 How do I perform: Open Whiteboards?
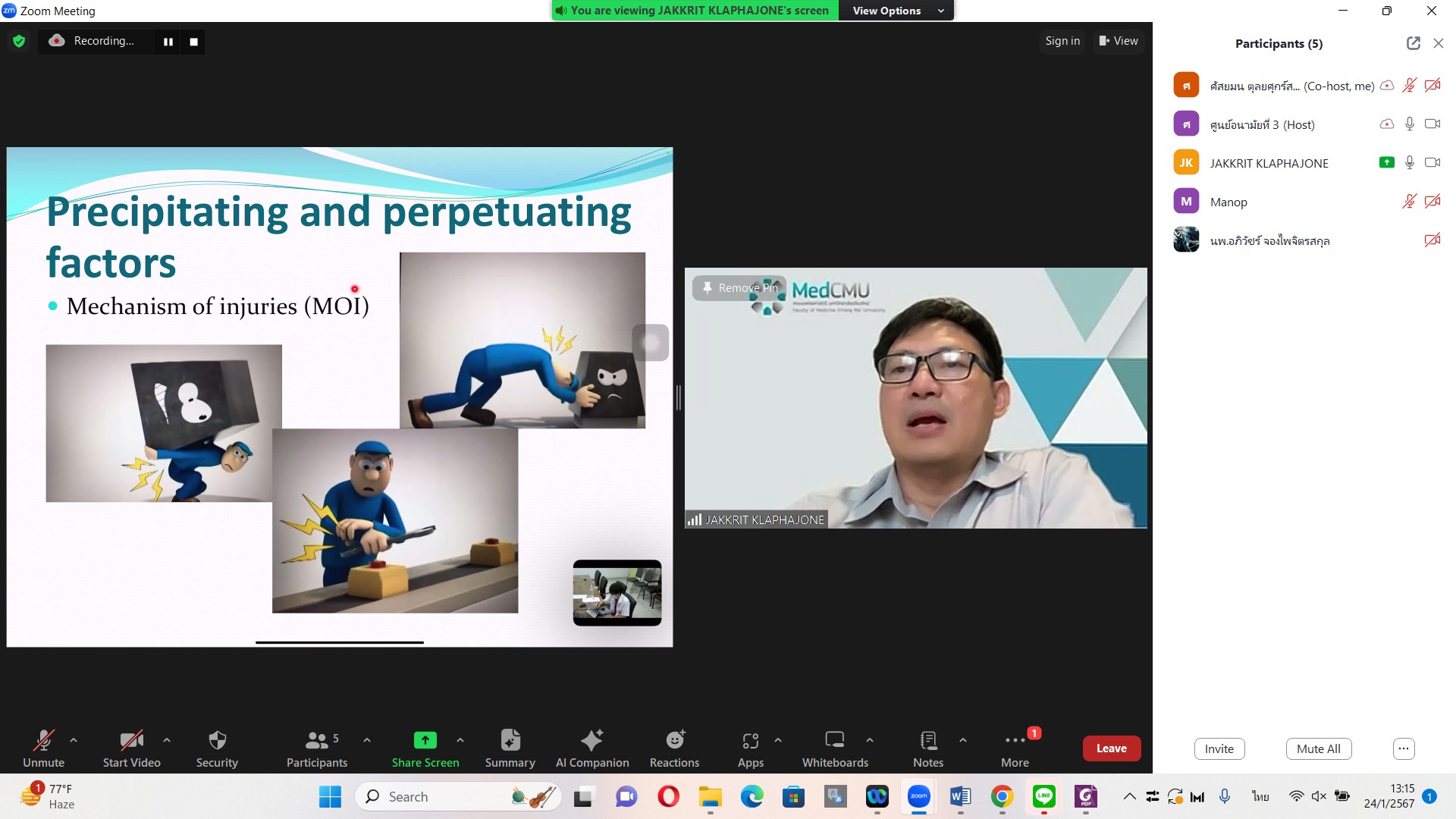(835, 748)
